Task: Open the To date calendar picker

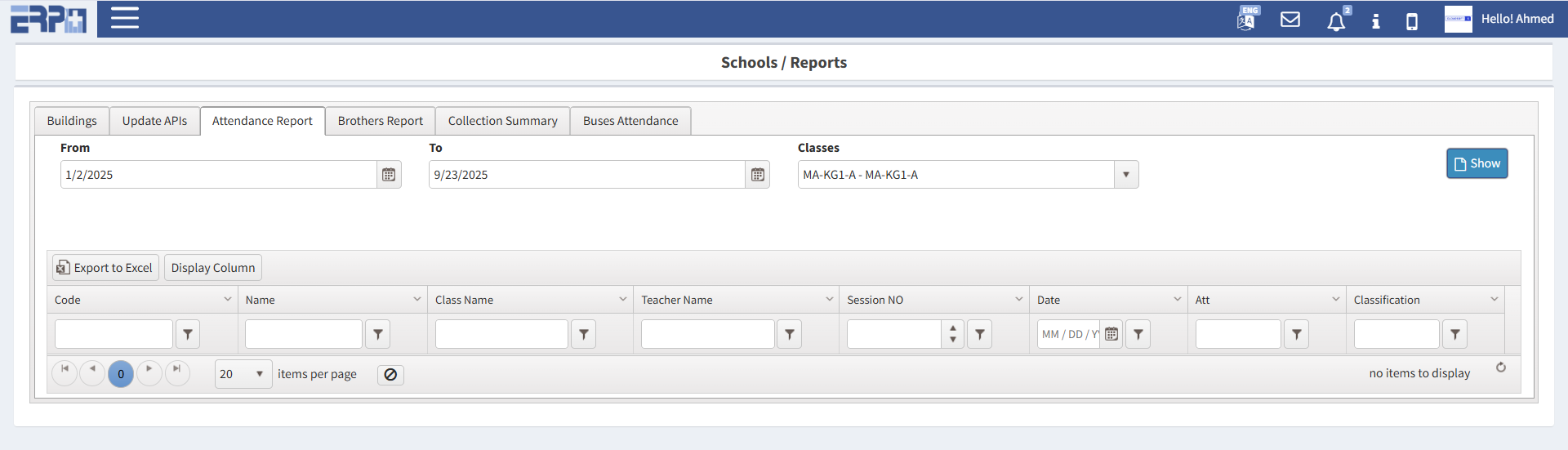Action: (x=758, y=175)
